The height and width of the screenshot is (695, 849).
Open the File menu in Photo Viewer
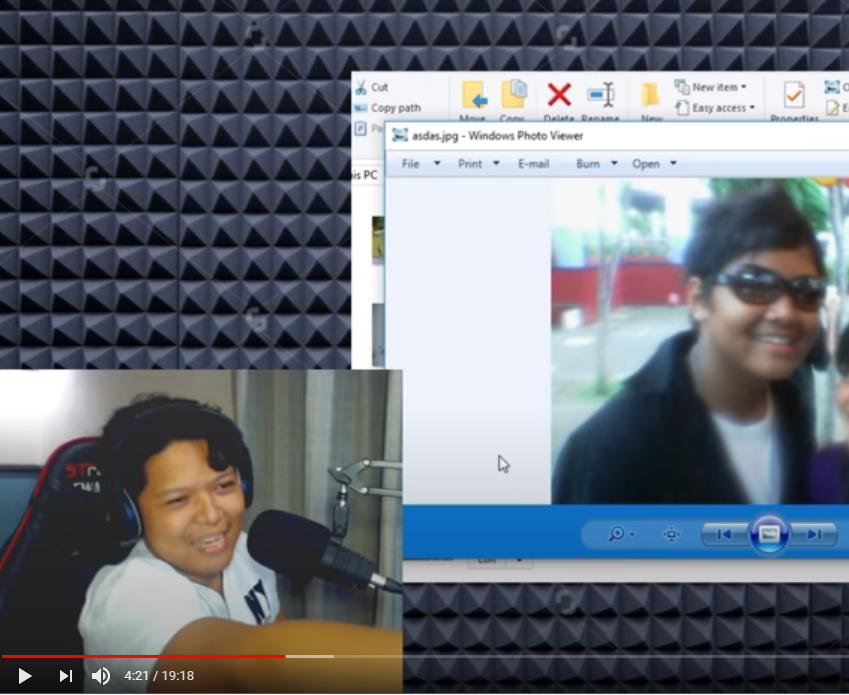click(x=410, y=163)
